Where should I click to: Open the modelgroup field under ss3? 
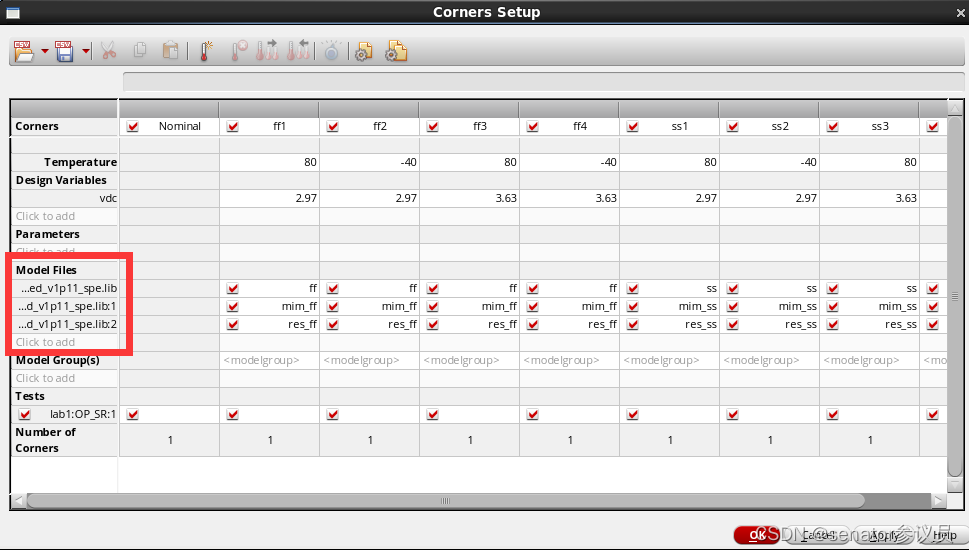(870, 360)
